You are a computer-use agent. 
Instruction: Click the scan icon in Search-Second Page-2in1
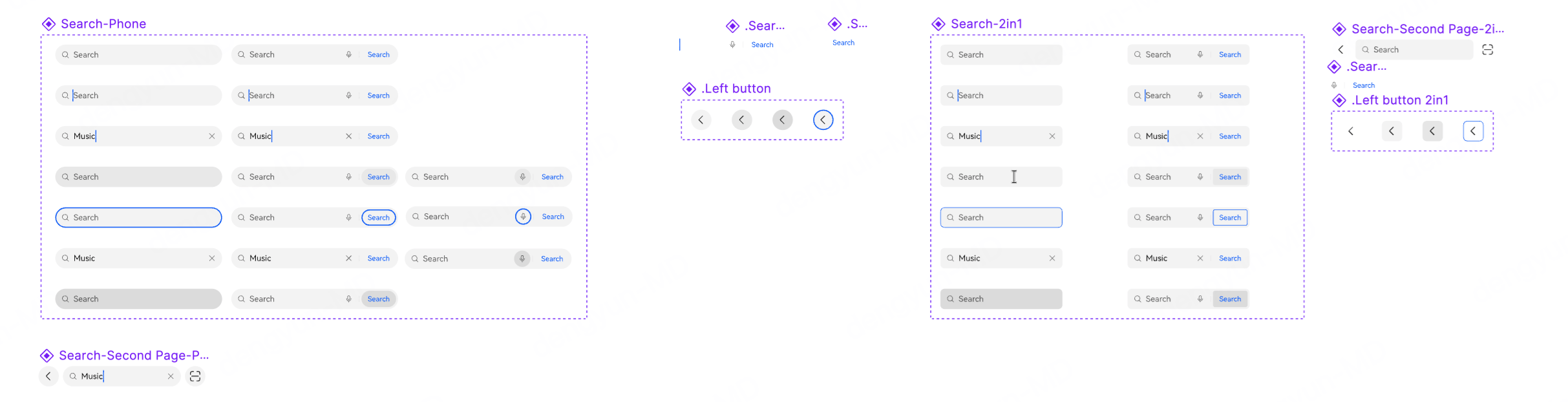pos(1487,50)
